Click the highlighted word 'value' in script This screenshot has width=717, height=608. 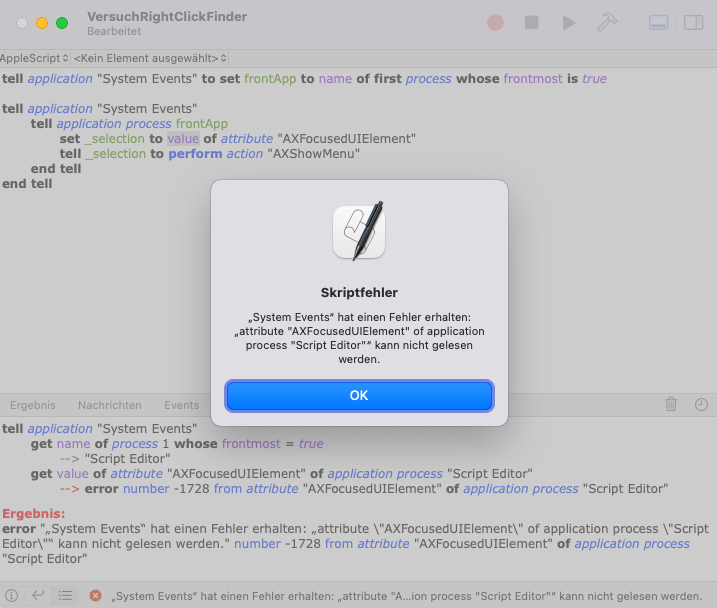183,139
